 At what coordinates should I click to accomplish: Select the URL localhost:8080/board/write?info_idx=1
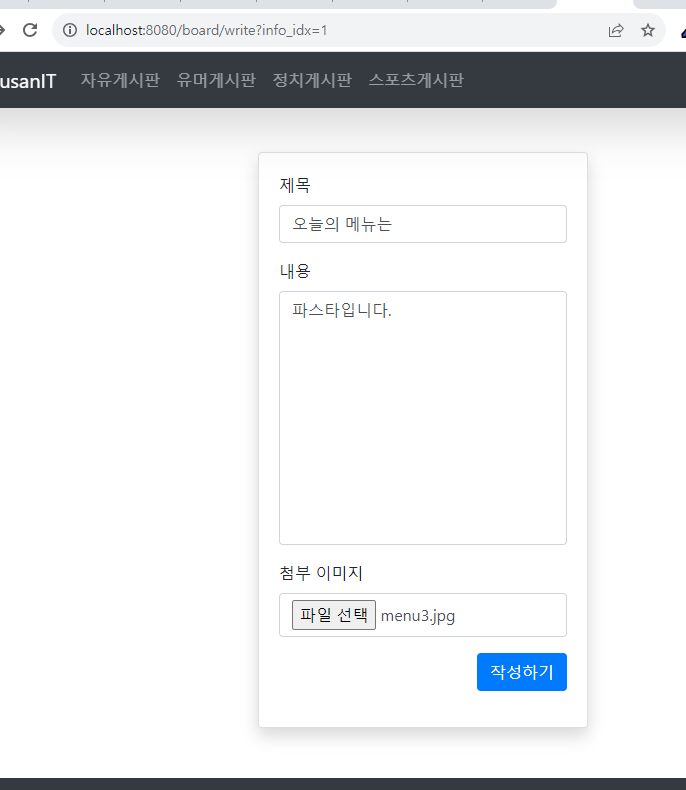(207, 30)
